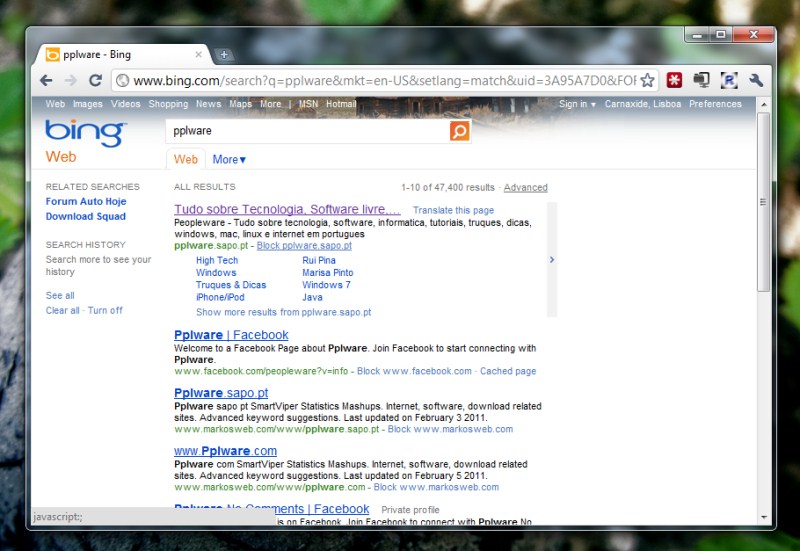Click Block www.facebook.com
Screen dimensions: 800x551
pyautogui.click(x=414, y=371)
